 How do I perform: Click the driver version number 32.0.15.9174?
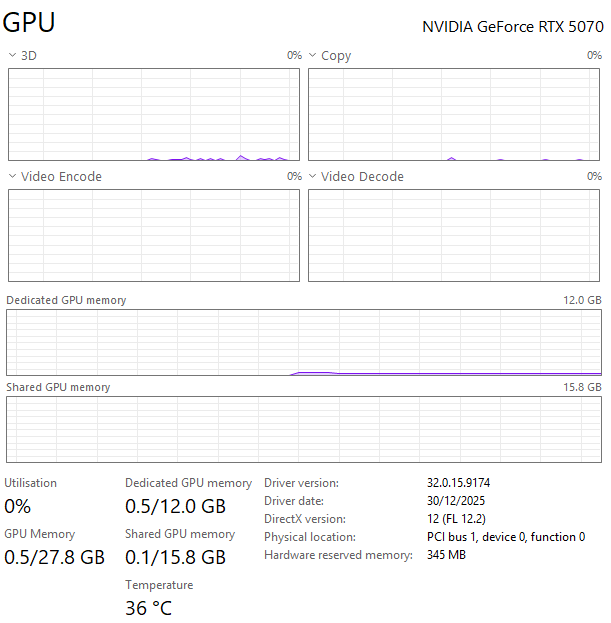point(458,483)
